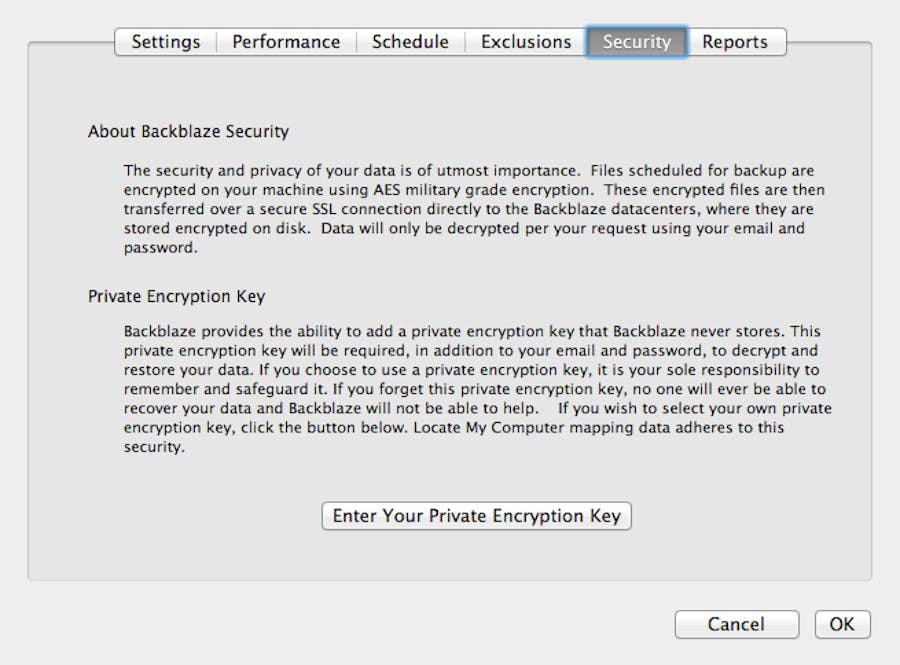Show the Reports tab
The width and height of the screenshot is (900, 665).
pos(735,42)
